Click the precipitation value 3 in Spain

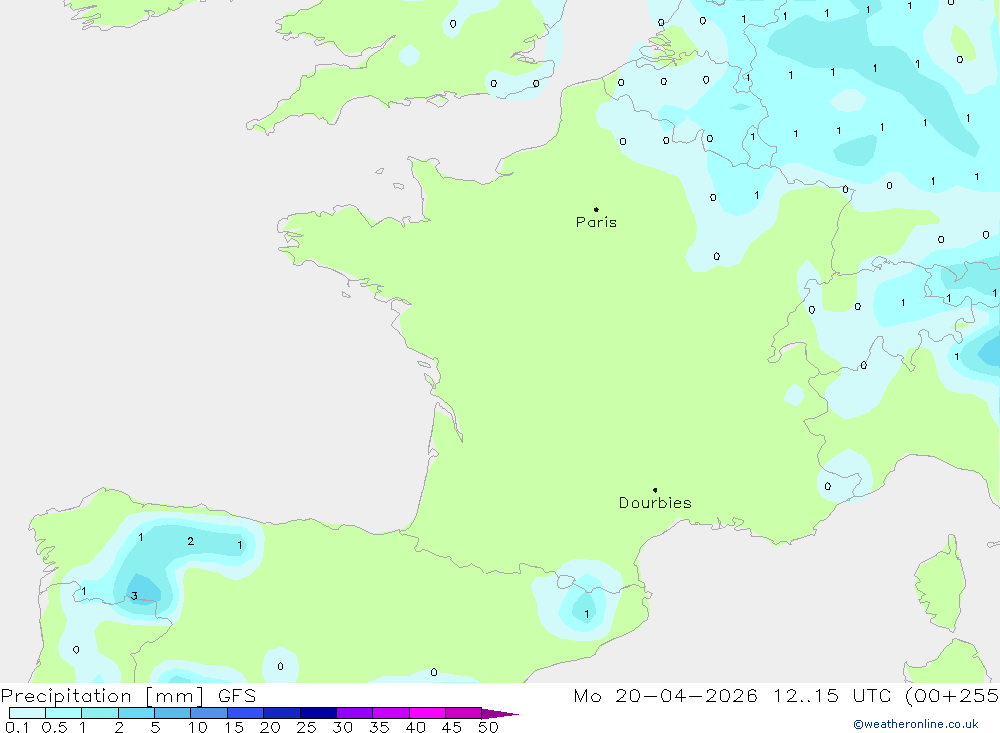(134, 596)
